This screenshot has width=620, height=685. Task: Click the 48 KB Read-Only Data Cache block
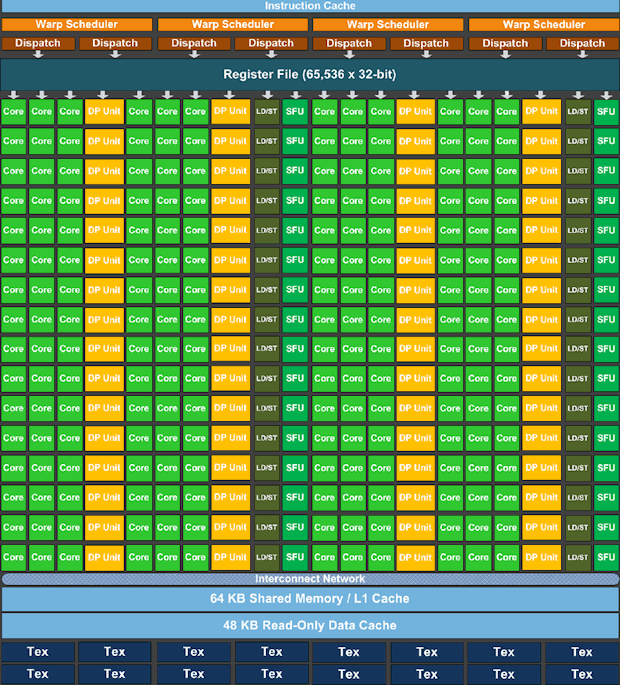click(310, 625)
